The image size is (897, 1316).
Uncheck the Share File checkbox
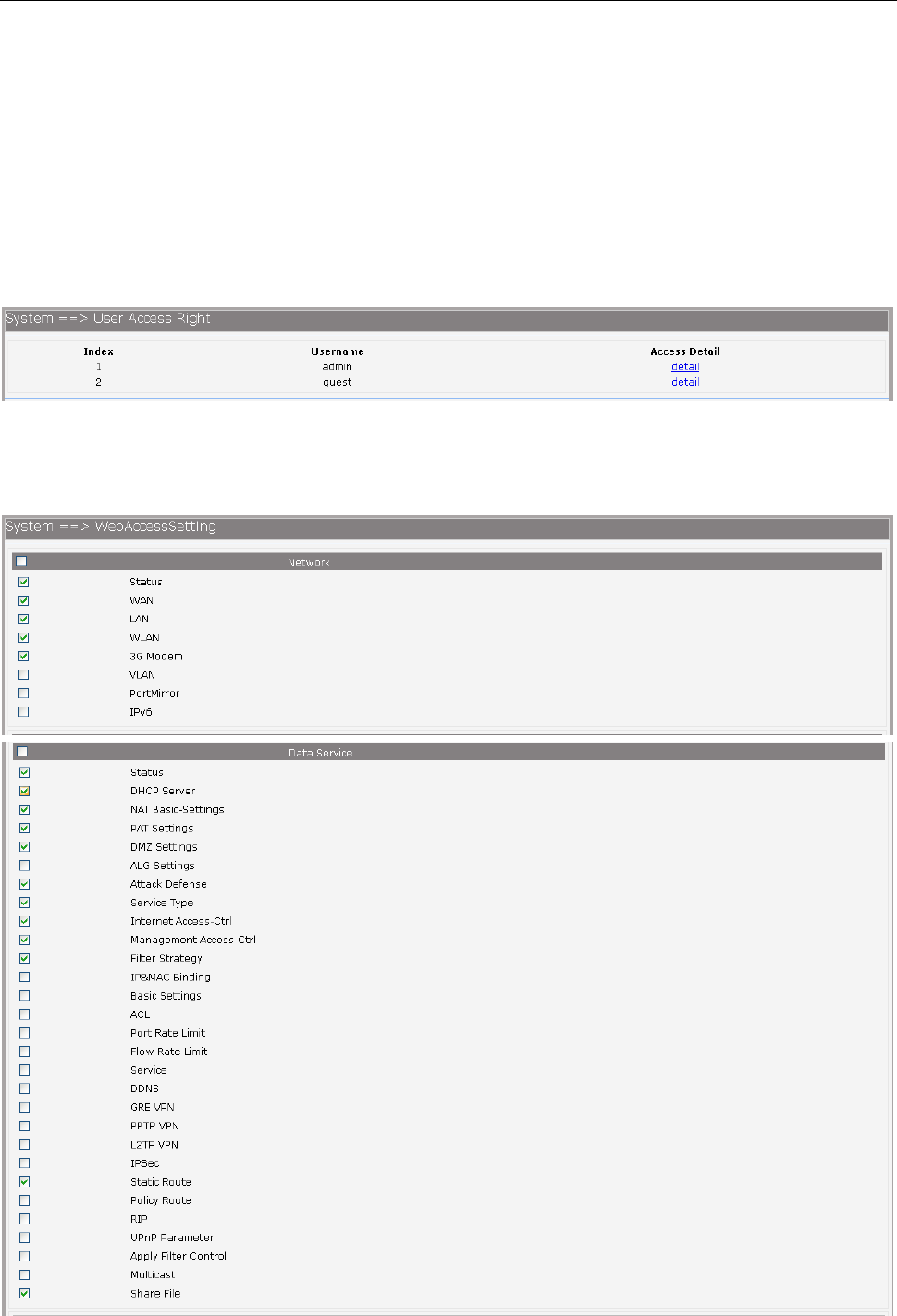pos(25,1293)
